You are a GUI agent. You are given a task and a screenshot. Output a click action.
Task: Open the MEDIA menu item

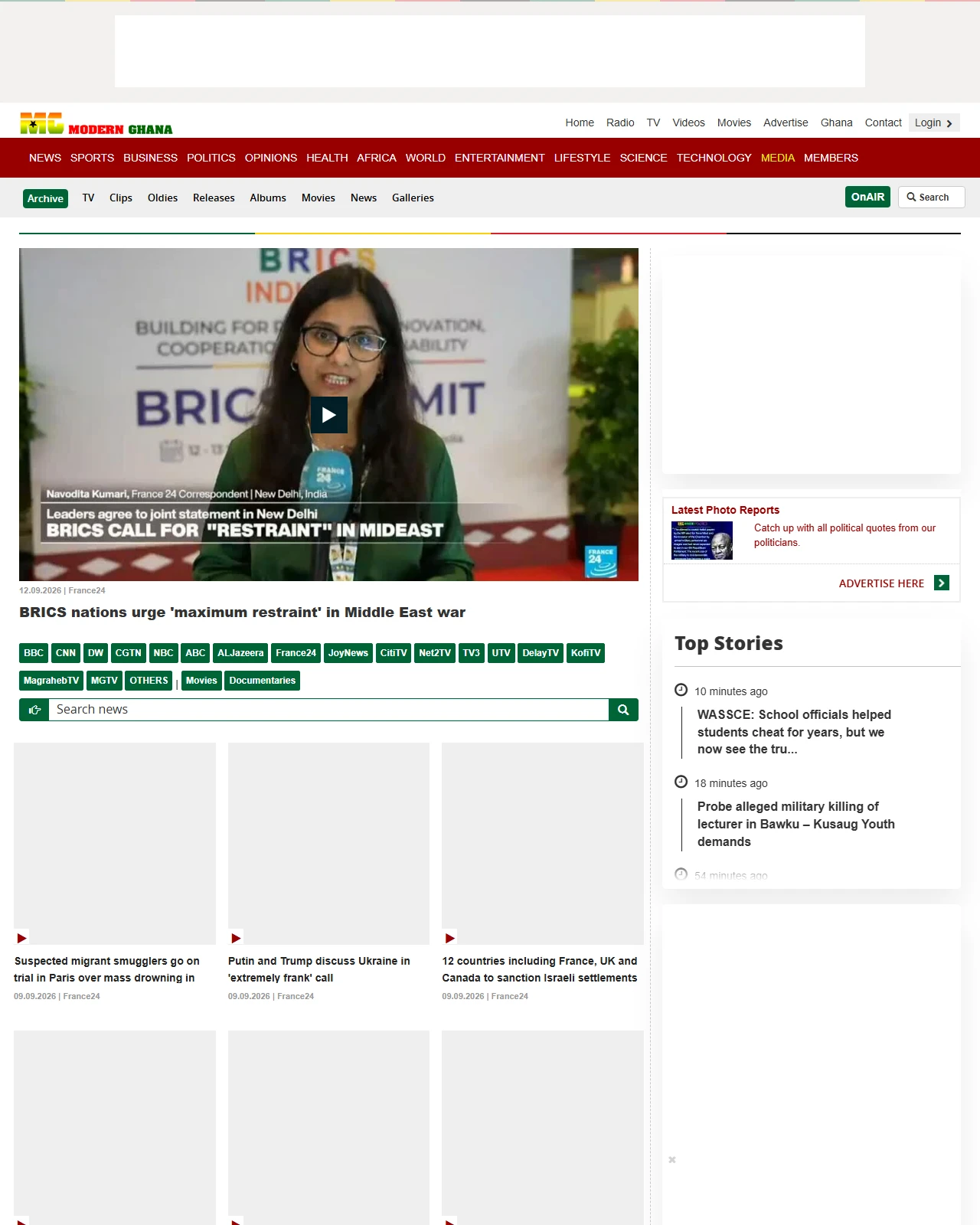coord(778,158)
